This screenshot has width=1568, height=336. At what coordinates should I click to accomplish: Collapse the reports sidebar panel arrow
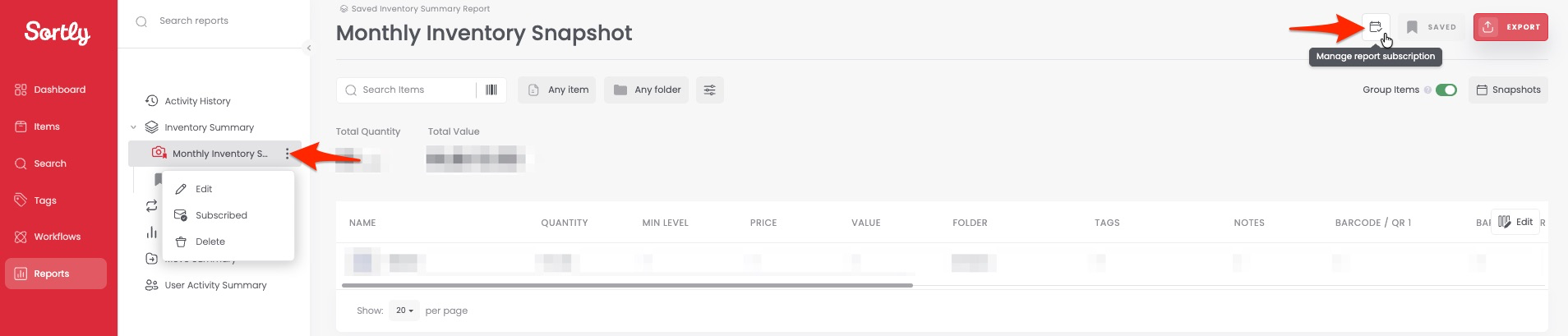click(308, 48)
